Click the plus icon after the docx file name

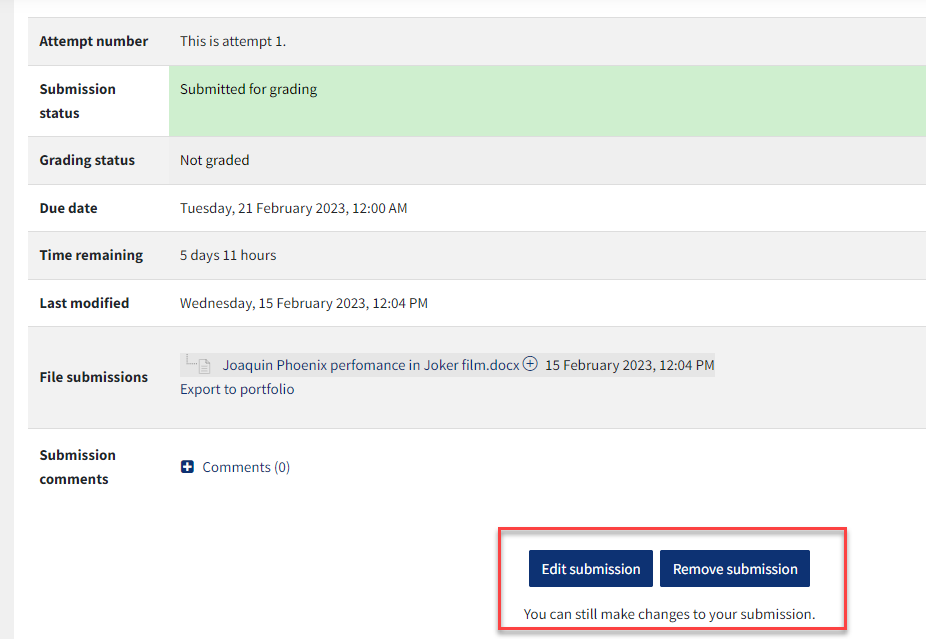tap(530, 363)
